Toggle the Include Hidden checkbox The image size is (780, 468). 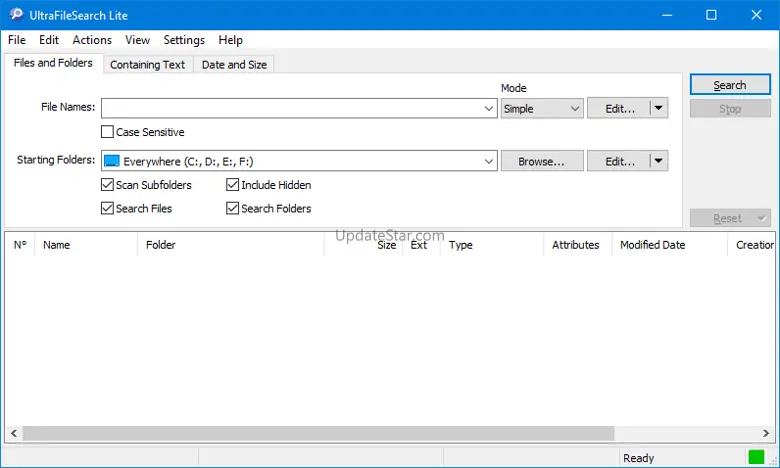(233, 185)
